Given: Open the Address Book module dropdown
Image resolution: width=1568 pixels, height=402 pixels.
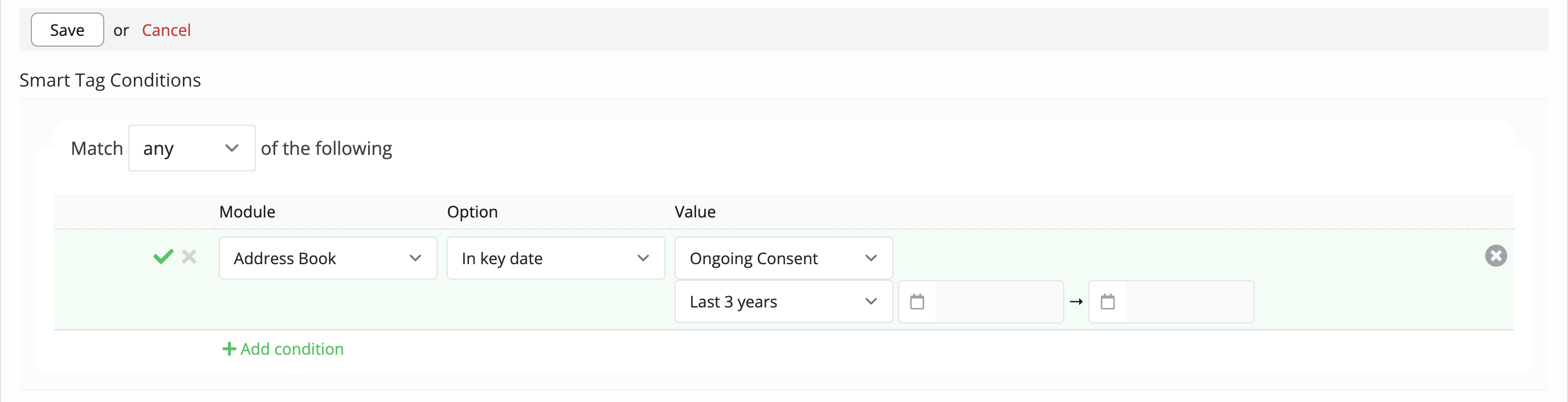Looking at the screenshot, I should (x=328, y=259).
